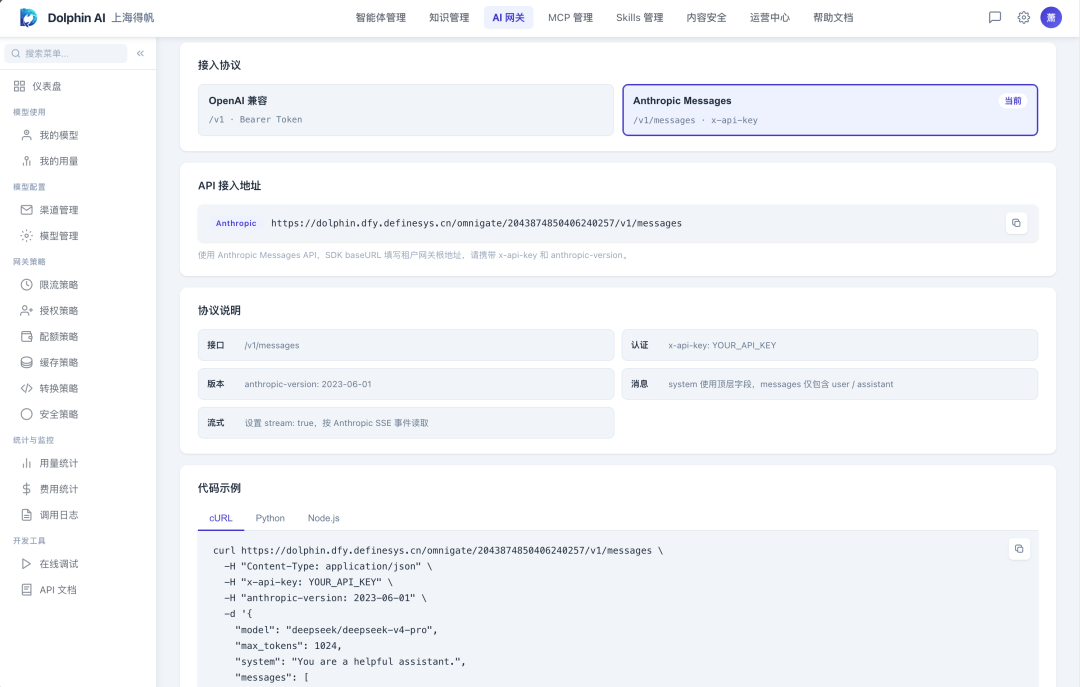Click the 接口 /v1/messages info row
The width and height of the screenshot is (1080, 687).
coord(406,345)
